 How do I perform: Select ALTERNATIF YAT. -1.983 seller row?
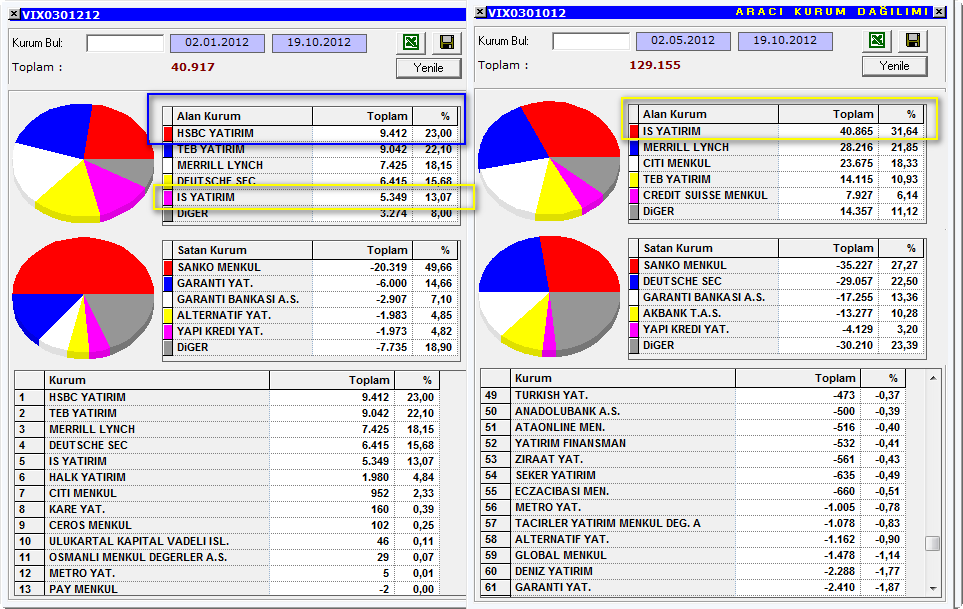[x=311, y=316]
